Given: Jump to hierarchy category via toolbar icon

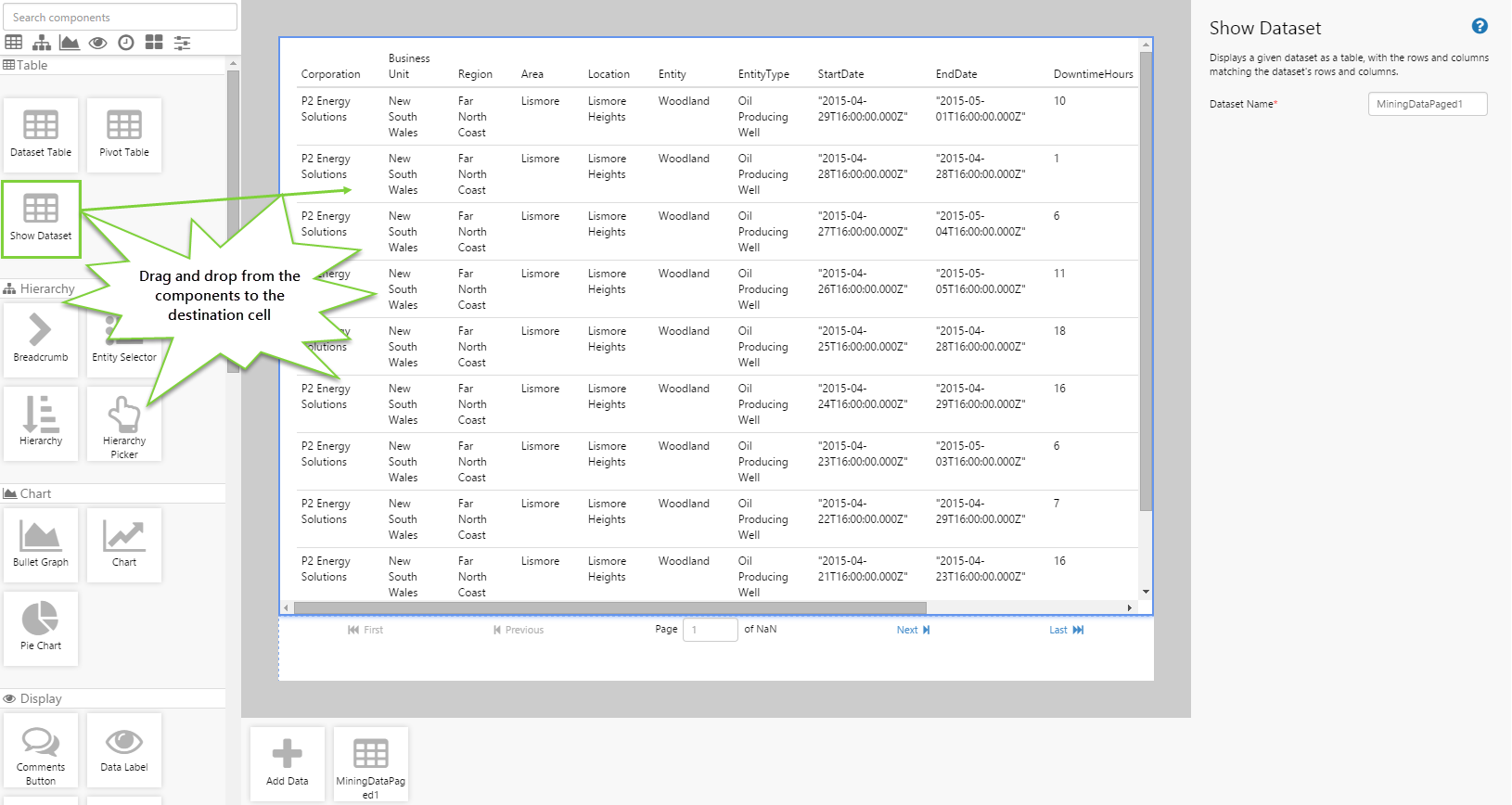Looking at the screenshot, I should click(x=42, y=43).
